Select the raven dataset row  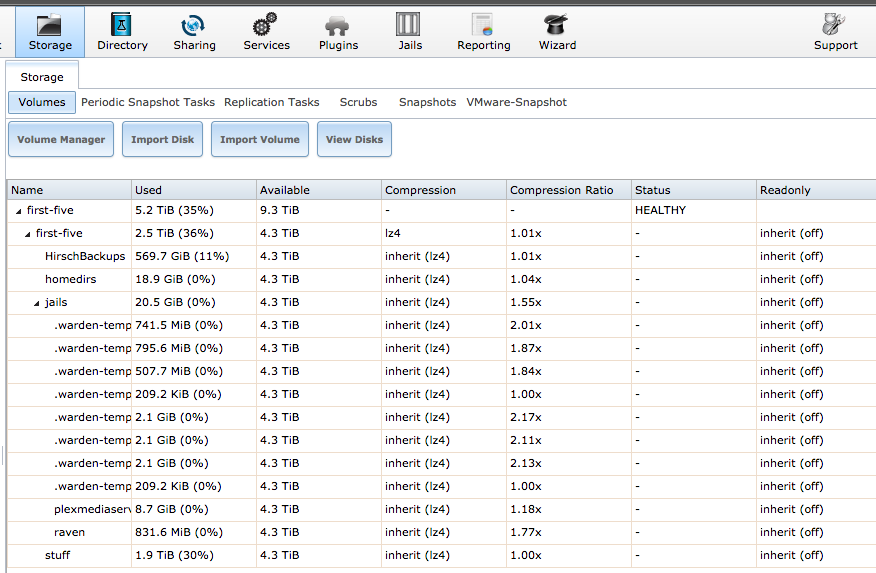tap(441, 532)
